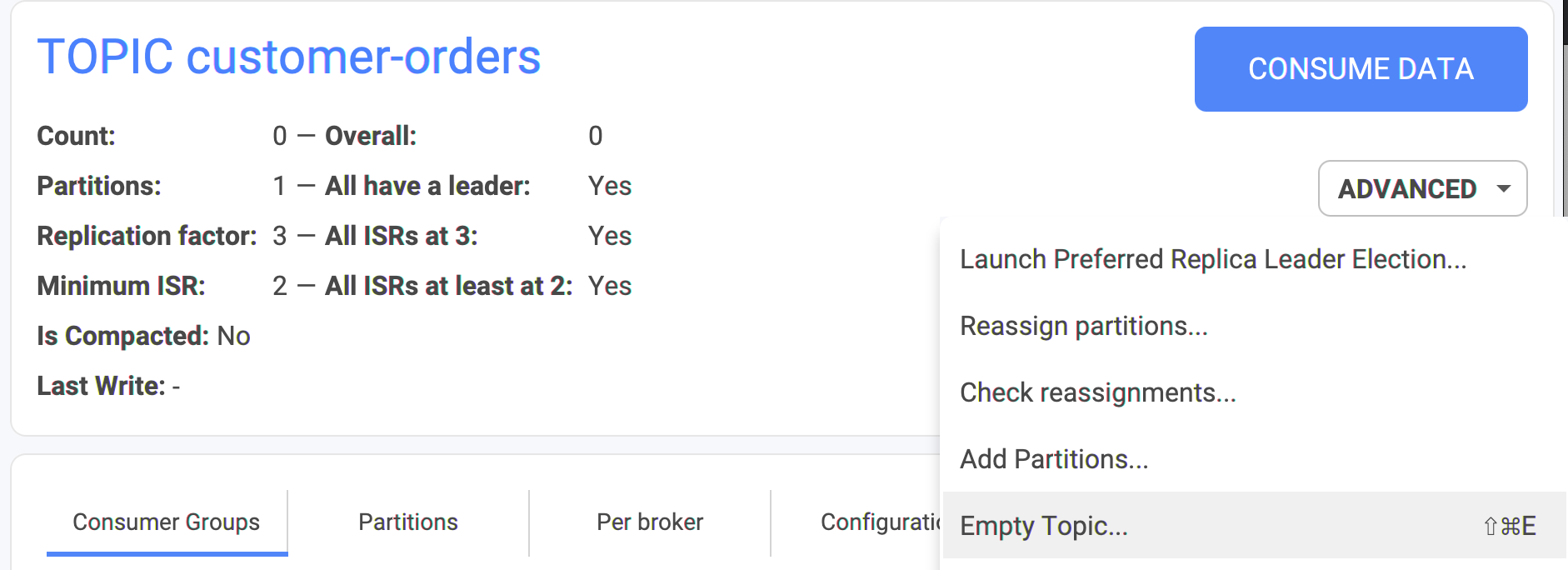Click the shift-command-E shortcut hint

tap(1509, 526)
